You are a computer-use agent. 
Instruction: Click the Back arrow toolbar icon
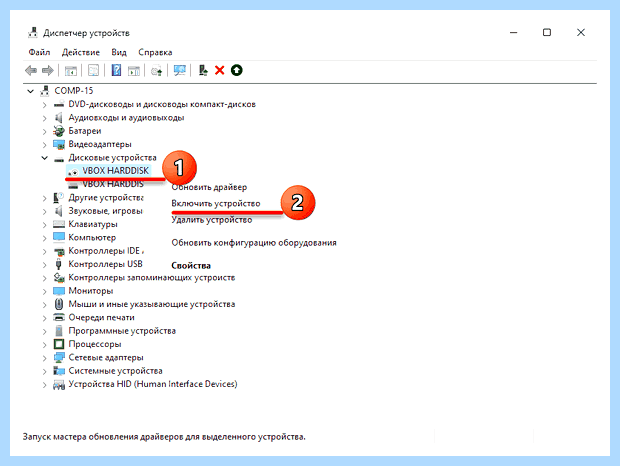coord(31,71)
